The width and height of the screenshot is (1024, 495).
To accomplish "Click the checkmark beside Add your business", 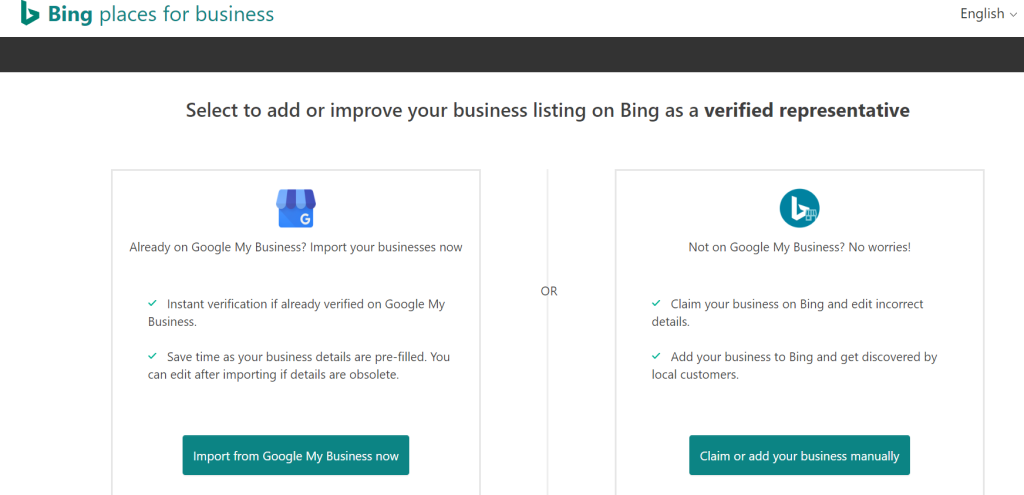I will (656, 357).
